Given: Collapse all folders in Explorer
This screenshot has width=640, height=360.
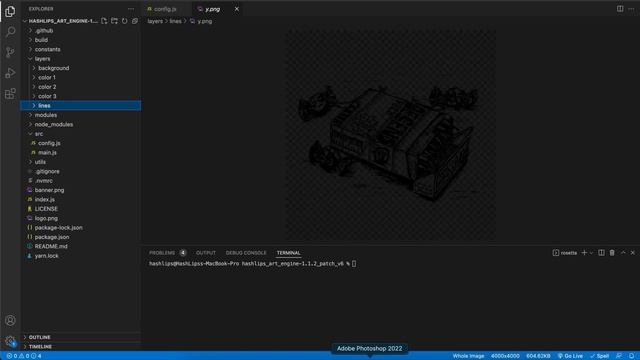Looking at the screenshot, I should 135,21.
